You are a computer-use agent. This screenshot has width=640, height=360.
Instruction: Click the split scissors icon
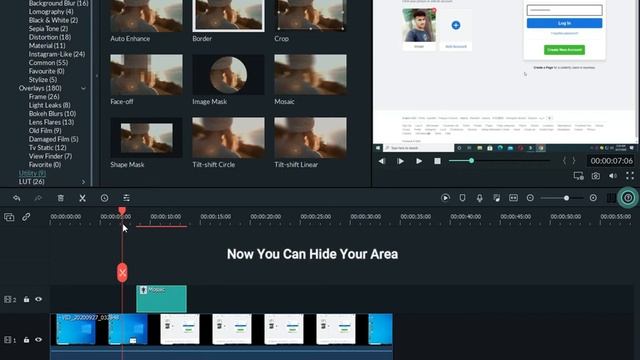[x=82, y=198]
